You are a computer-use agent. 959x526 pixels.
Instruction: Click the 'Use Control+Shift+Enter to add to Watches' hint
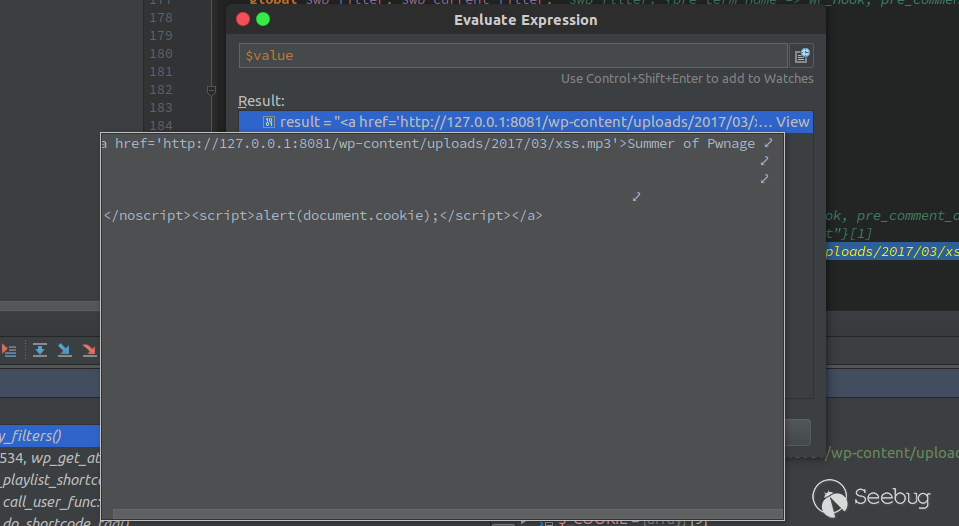pyautogui.click(x=687, y=78)
